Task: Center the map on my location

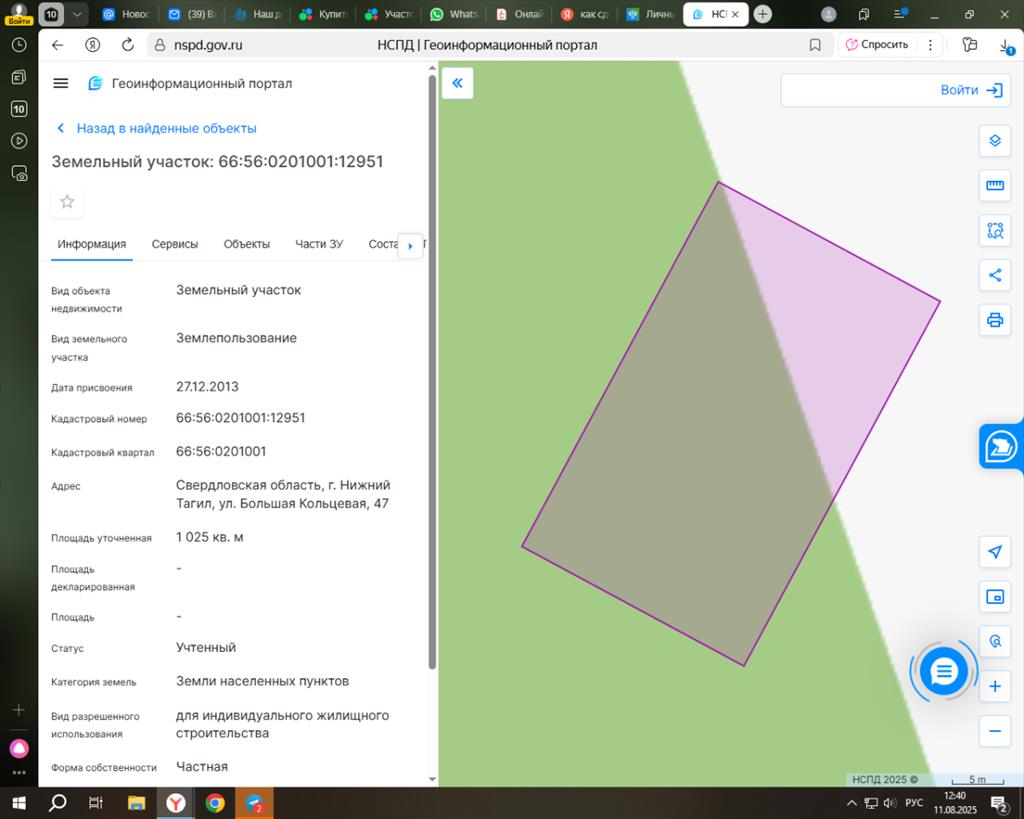Action: (994, 552)
